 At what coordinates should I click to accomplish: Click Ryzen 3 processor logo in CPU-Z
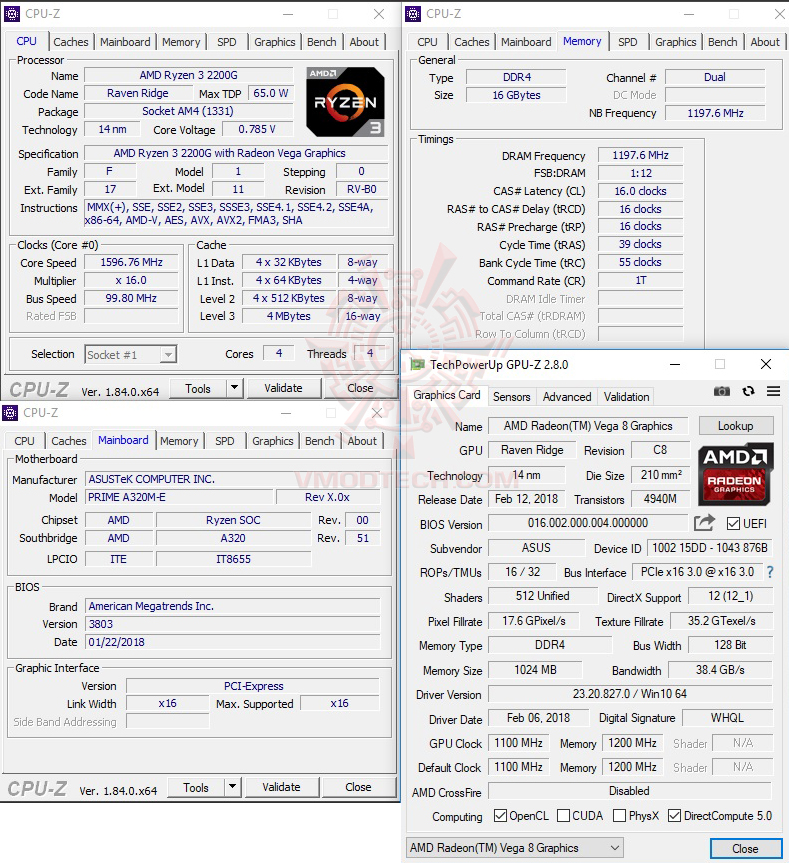pos(345,102)
